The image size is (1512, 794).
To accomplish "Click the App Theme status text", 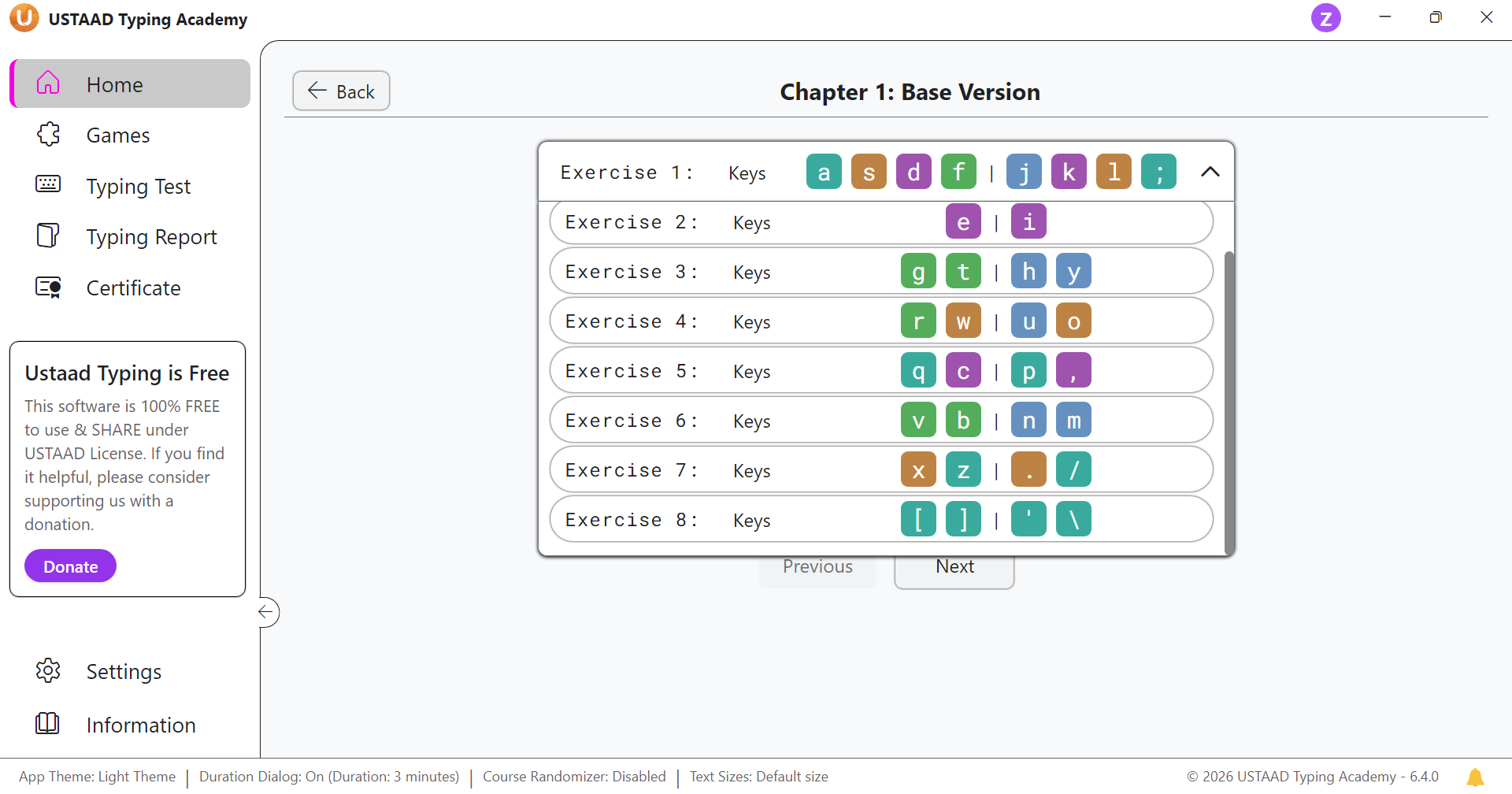I will point(98,777).
